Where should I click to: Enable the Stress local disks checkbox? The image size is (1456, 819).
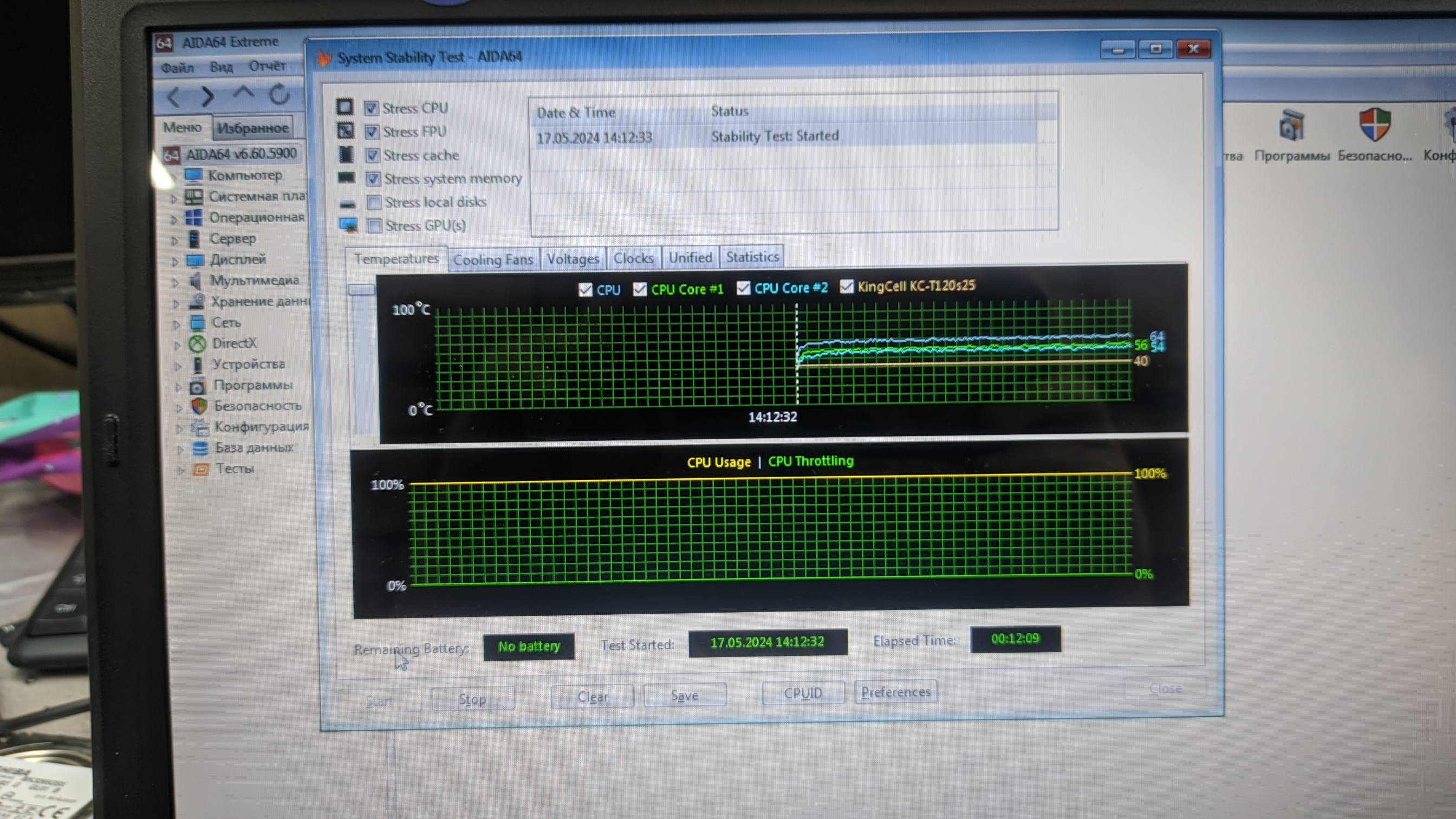(374, 203)
